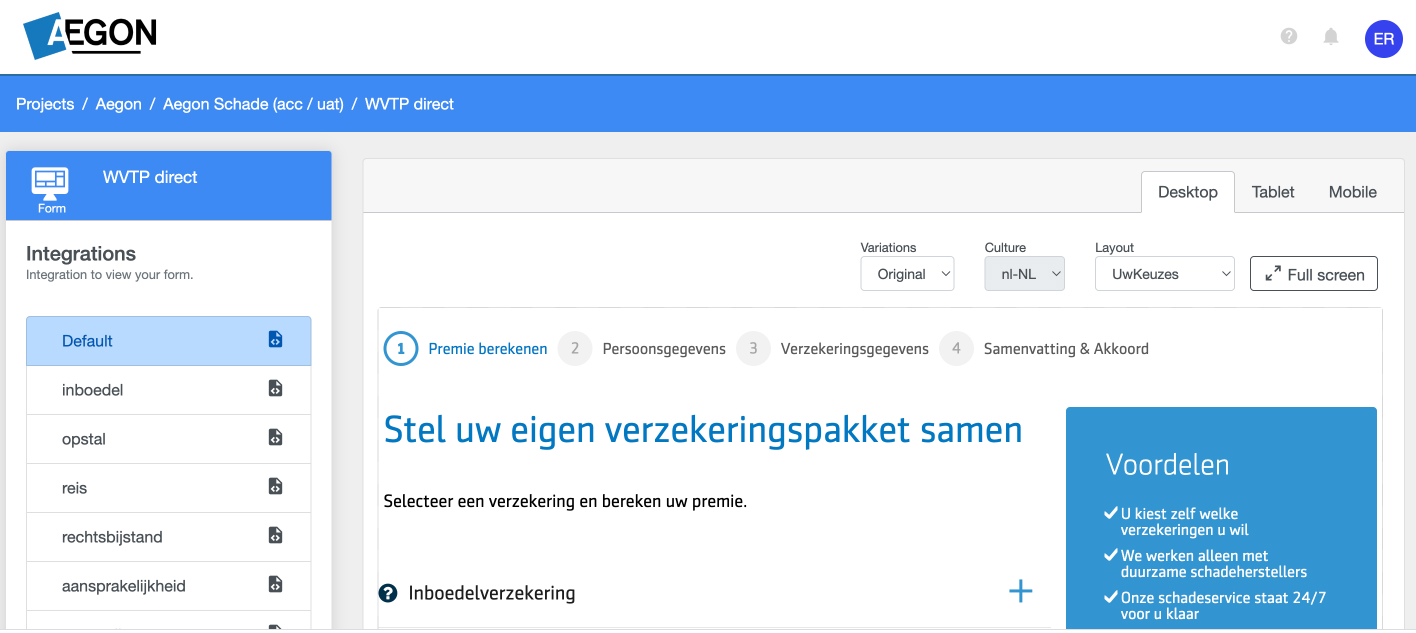Click the code file icon for opstal

(275, 438)
